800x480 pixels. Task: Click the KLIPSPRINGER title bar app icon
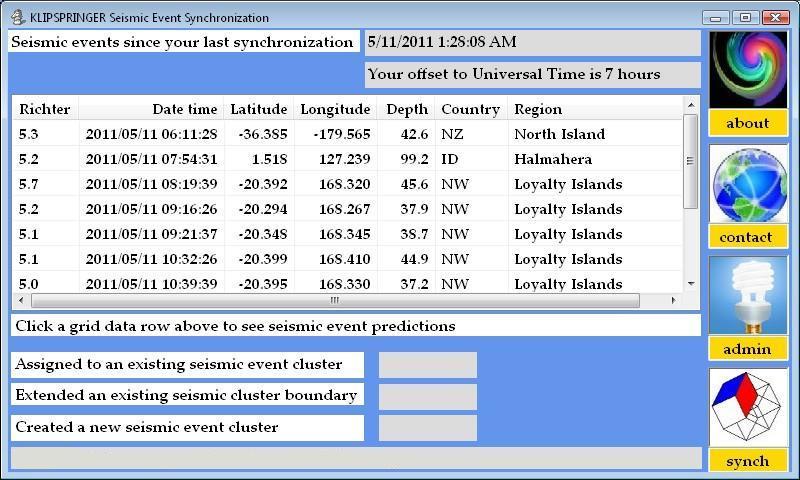[x=17, y=17]
